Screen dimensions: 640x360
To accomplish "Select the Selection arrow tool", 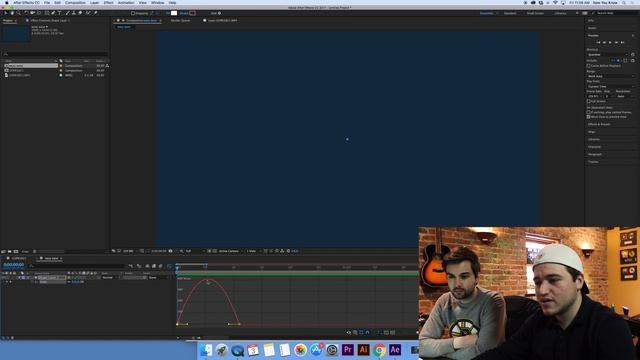I will tap(6, 13).
